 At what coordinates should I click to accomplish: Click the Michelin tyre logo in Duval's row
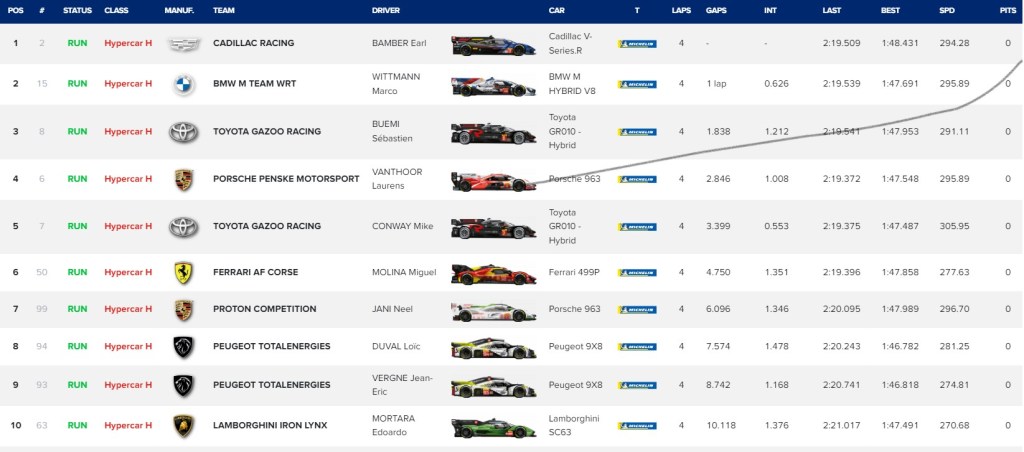pos(637,347)
